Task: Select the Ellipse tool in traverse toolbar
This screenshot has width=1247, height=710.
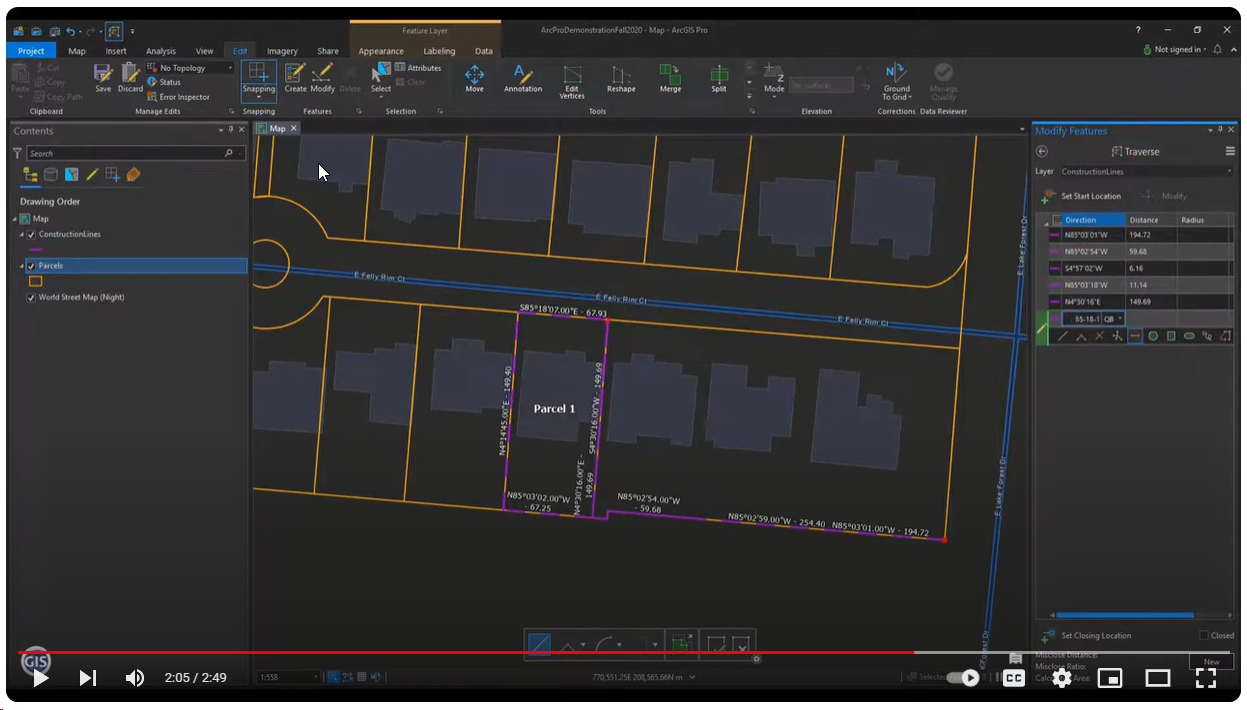Action: [1189, 336]
